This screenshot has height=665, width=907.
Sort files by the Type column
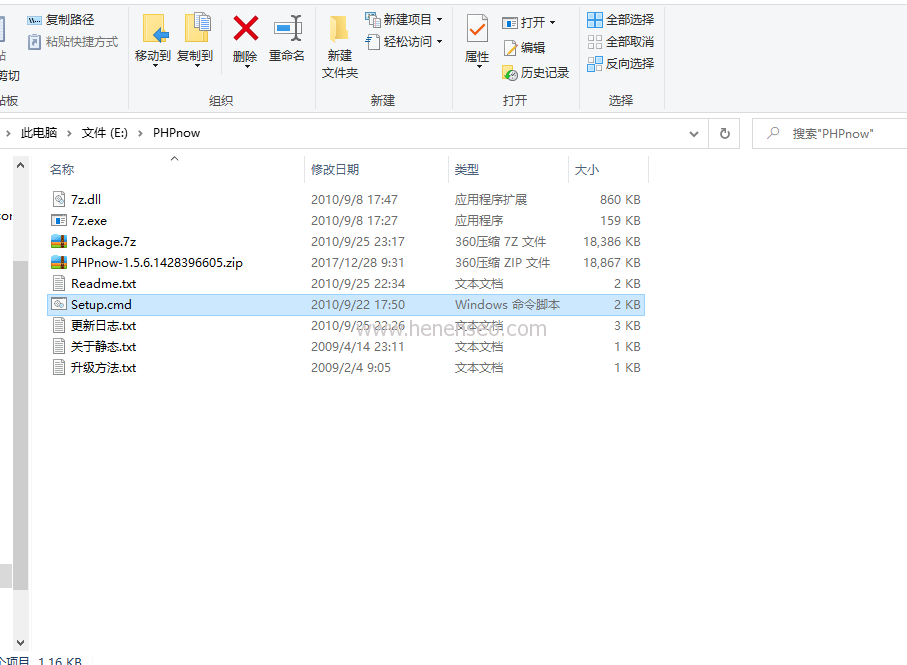coord(467,169)
